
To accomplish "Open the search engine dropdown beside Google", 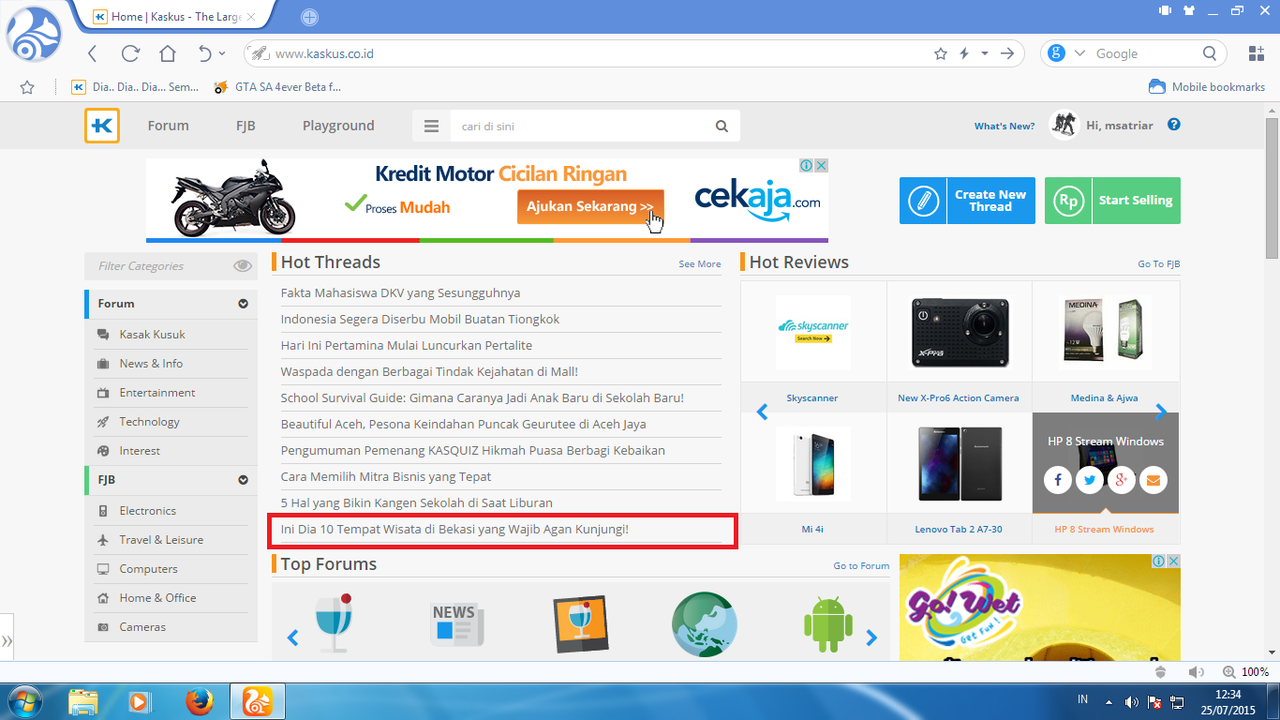I will pyautogui.click(x=1080, y=54).
